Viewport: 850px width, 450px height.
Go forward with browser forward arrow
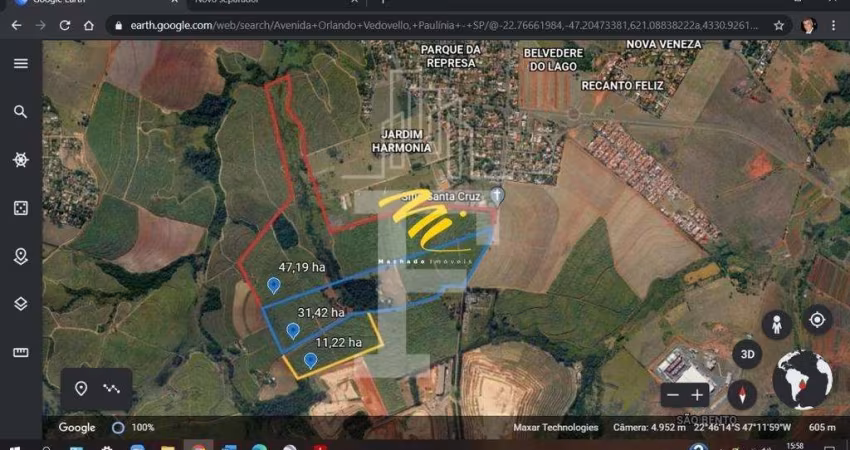point(41,25)
